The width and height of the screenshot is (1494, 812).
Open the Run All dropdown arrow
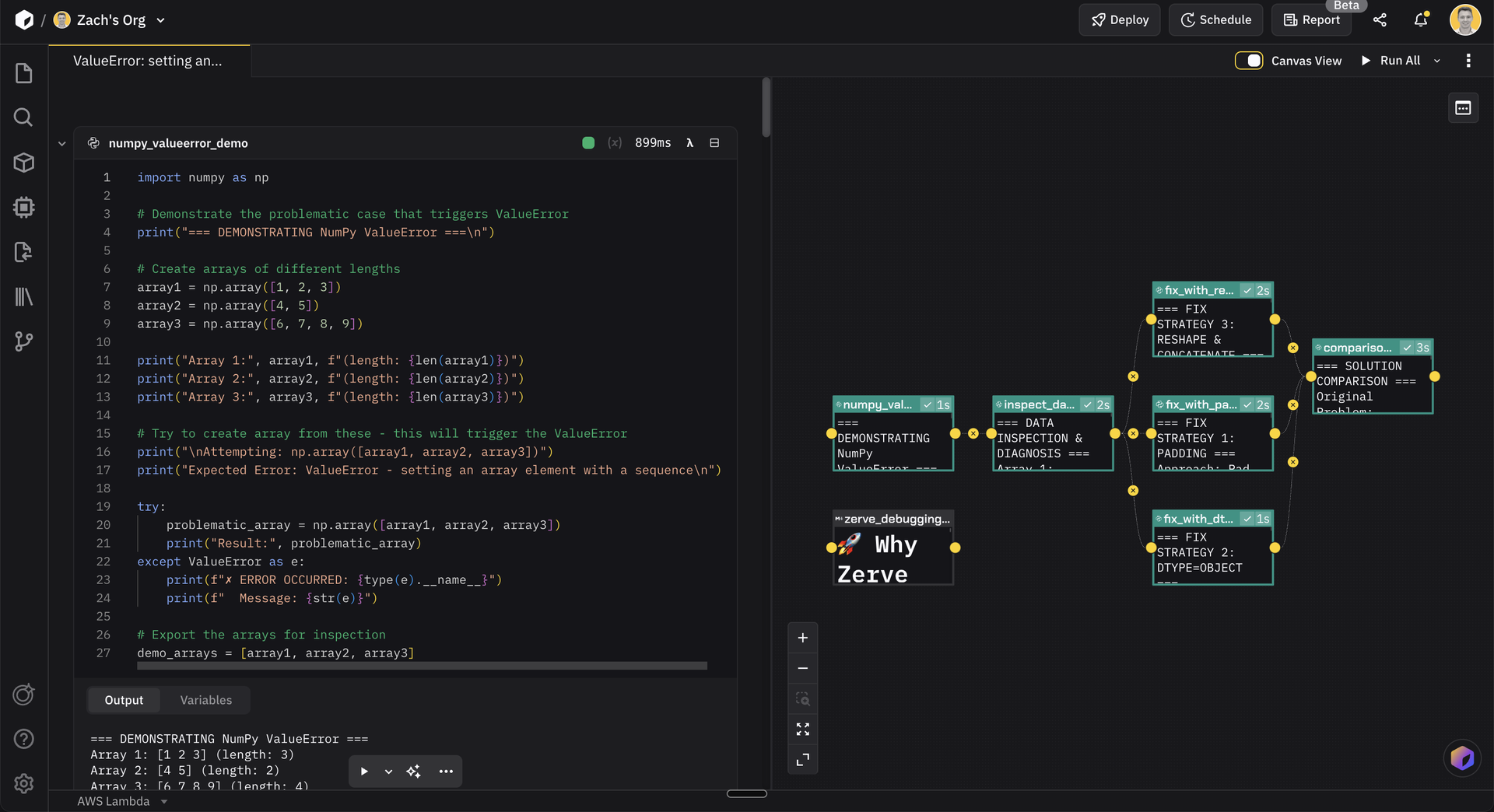coord(1437,61)
